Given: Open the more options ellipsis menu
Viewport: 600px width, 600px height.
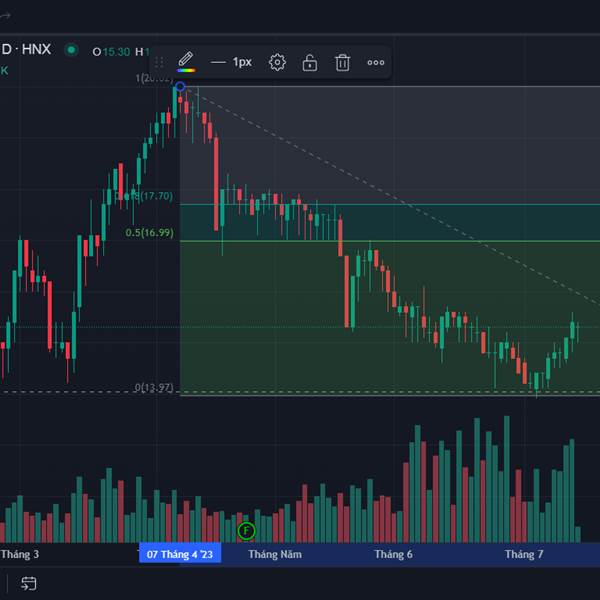Looking at the screenshot, I should pyautogui.click(x=376, y=62).
